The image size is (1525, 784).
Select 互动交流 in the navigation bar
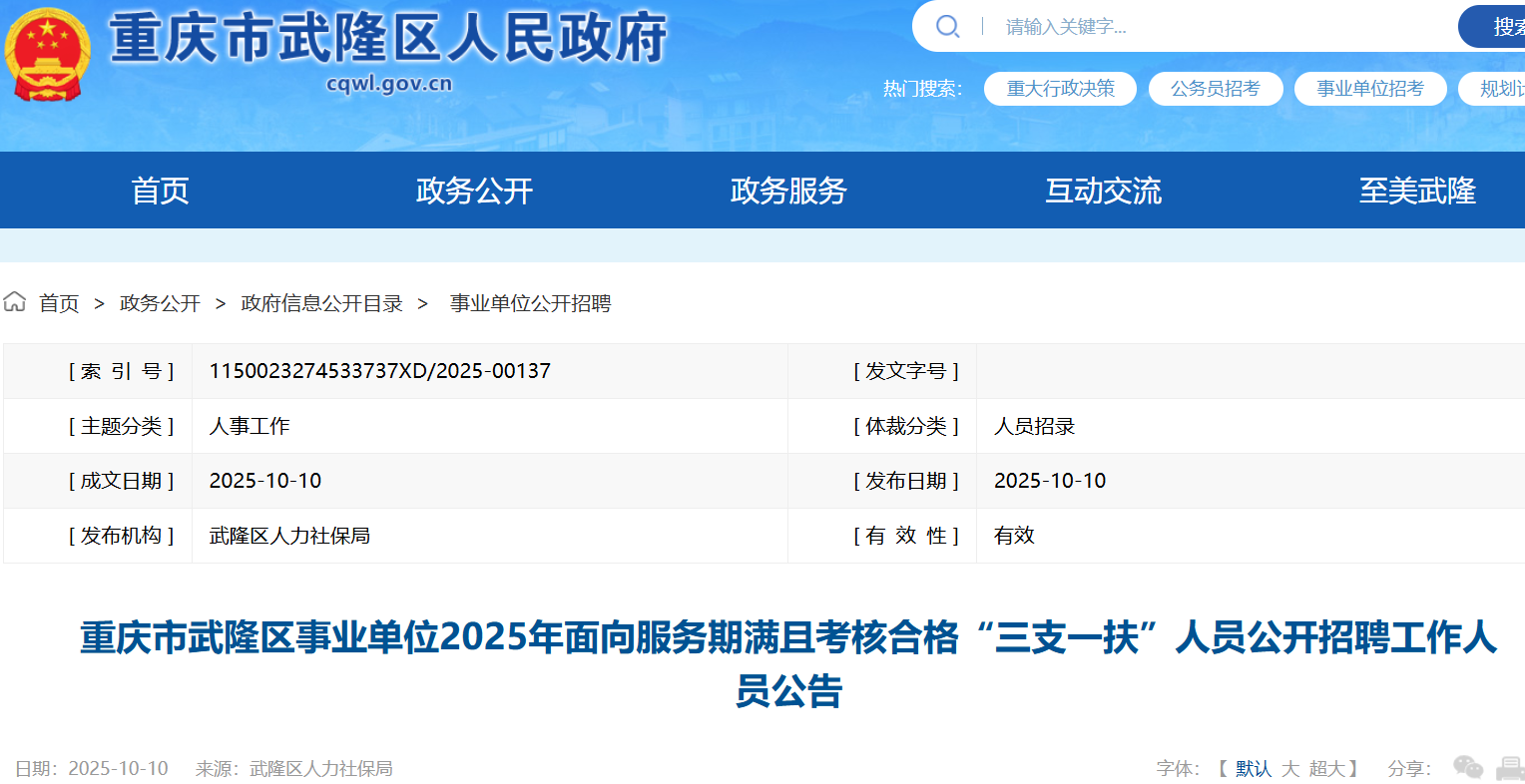(x=1103, y=191)
